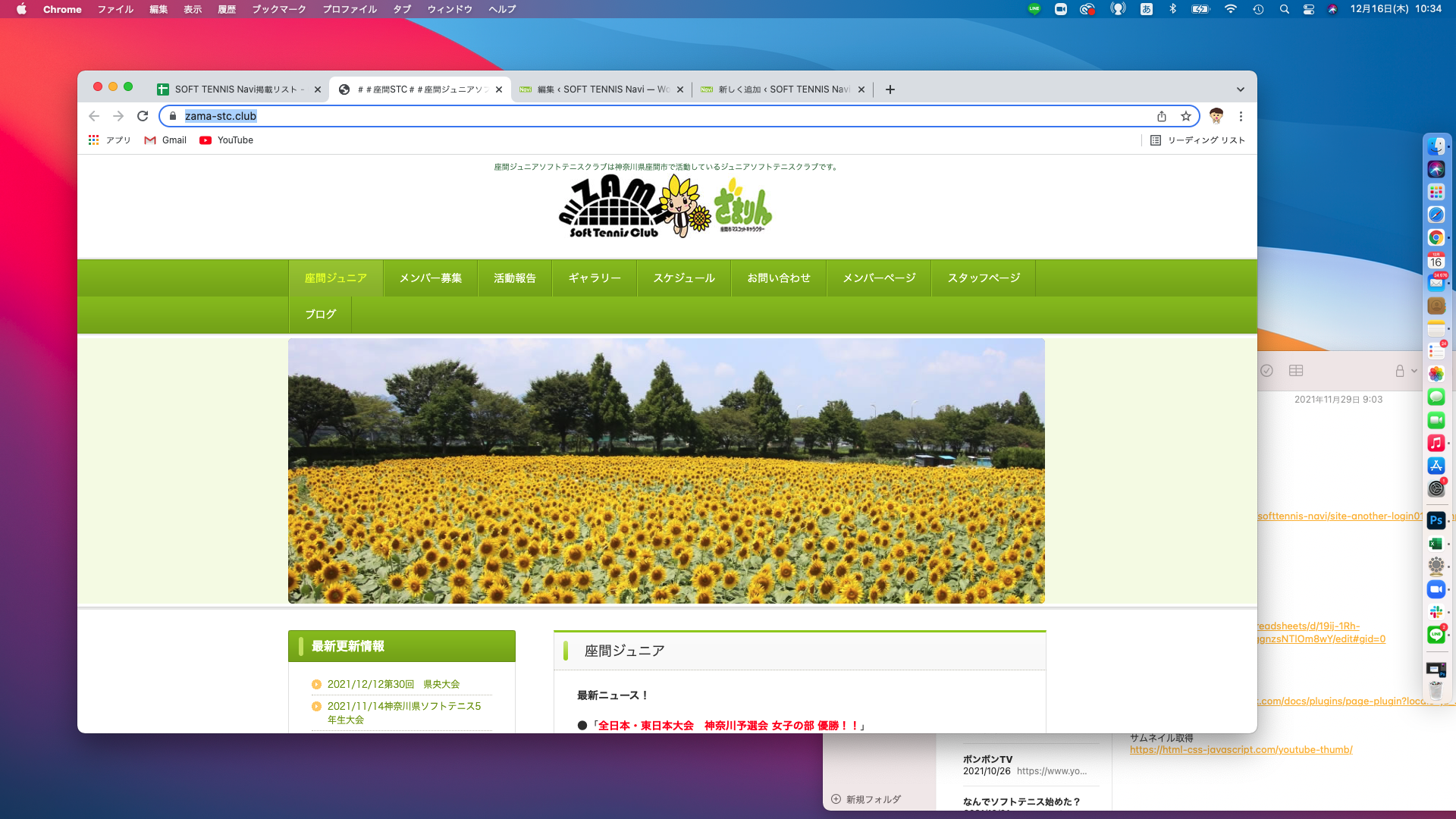The width and height of the screenshot is (1456, 819).
Task: Open macOS Control Center toggles
Action: (1308, 9)
